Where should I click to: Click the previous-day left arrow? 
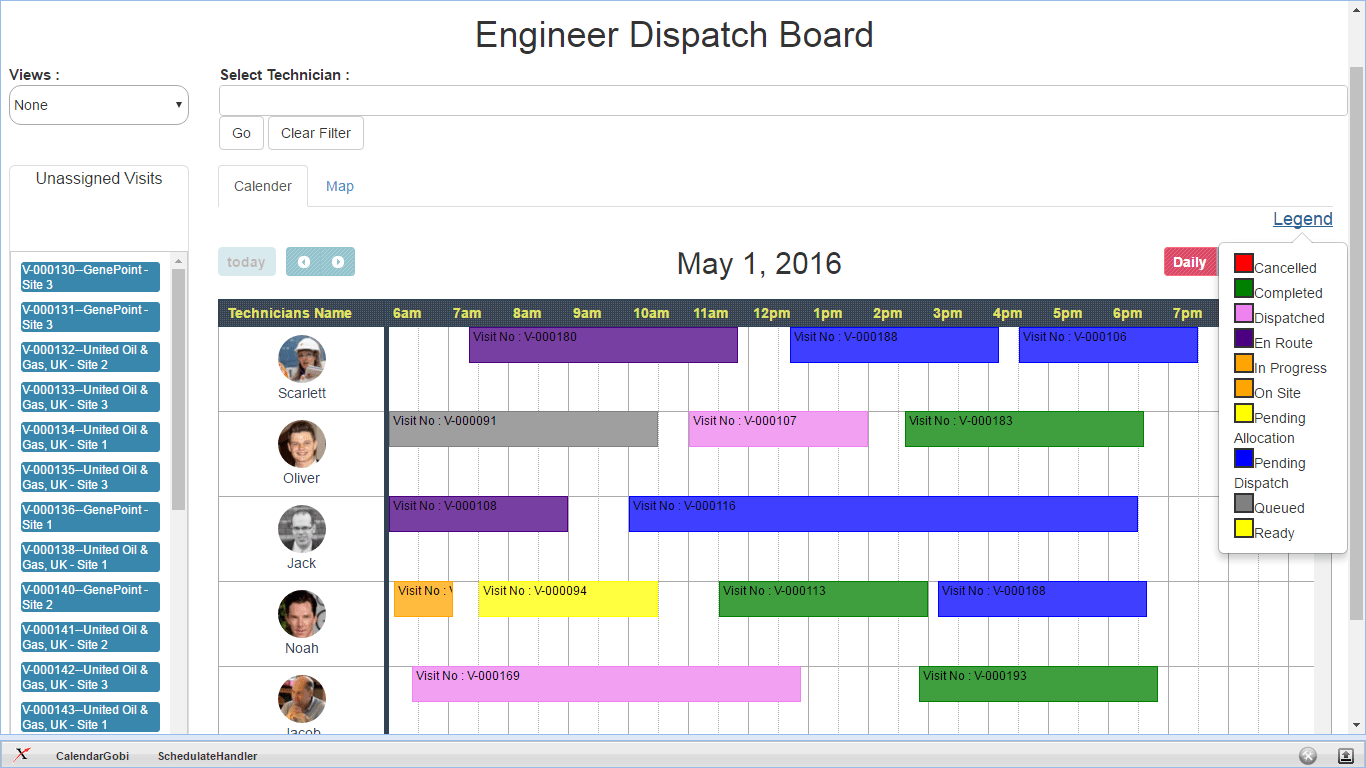(303, 261)
